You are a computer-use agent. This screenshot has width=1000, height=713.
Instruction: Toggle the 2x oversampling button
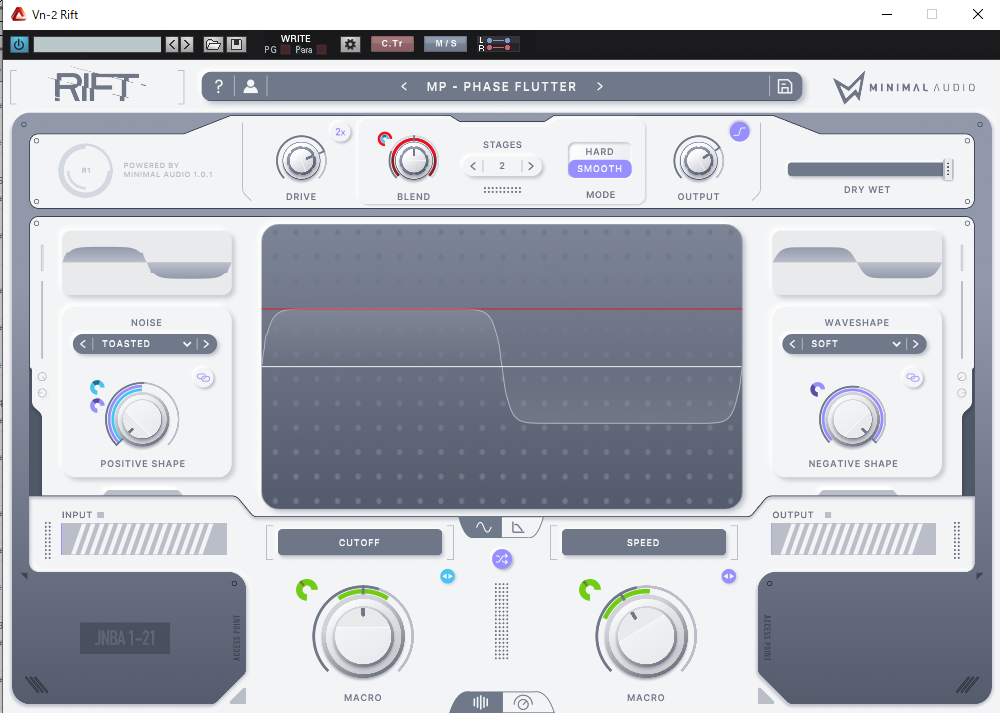pyautogui.click(x=341, y=132)
